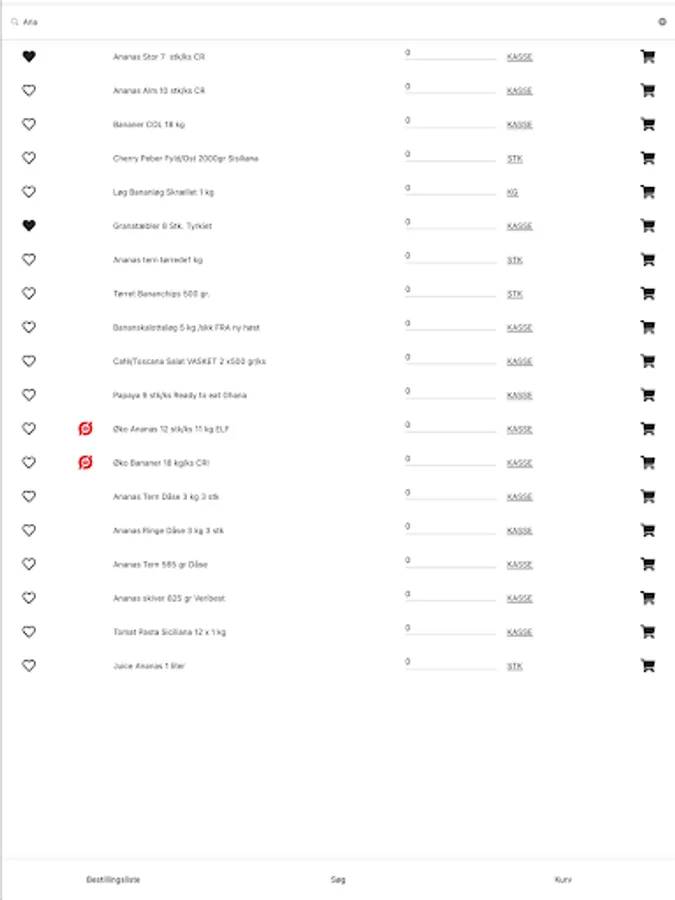Toggle heart for Øko Bananer 18 kg/ks
The width and height of the screenshot is (675, 900).
[x=29, y=463]
